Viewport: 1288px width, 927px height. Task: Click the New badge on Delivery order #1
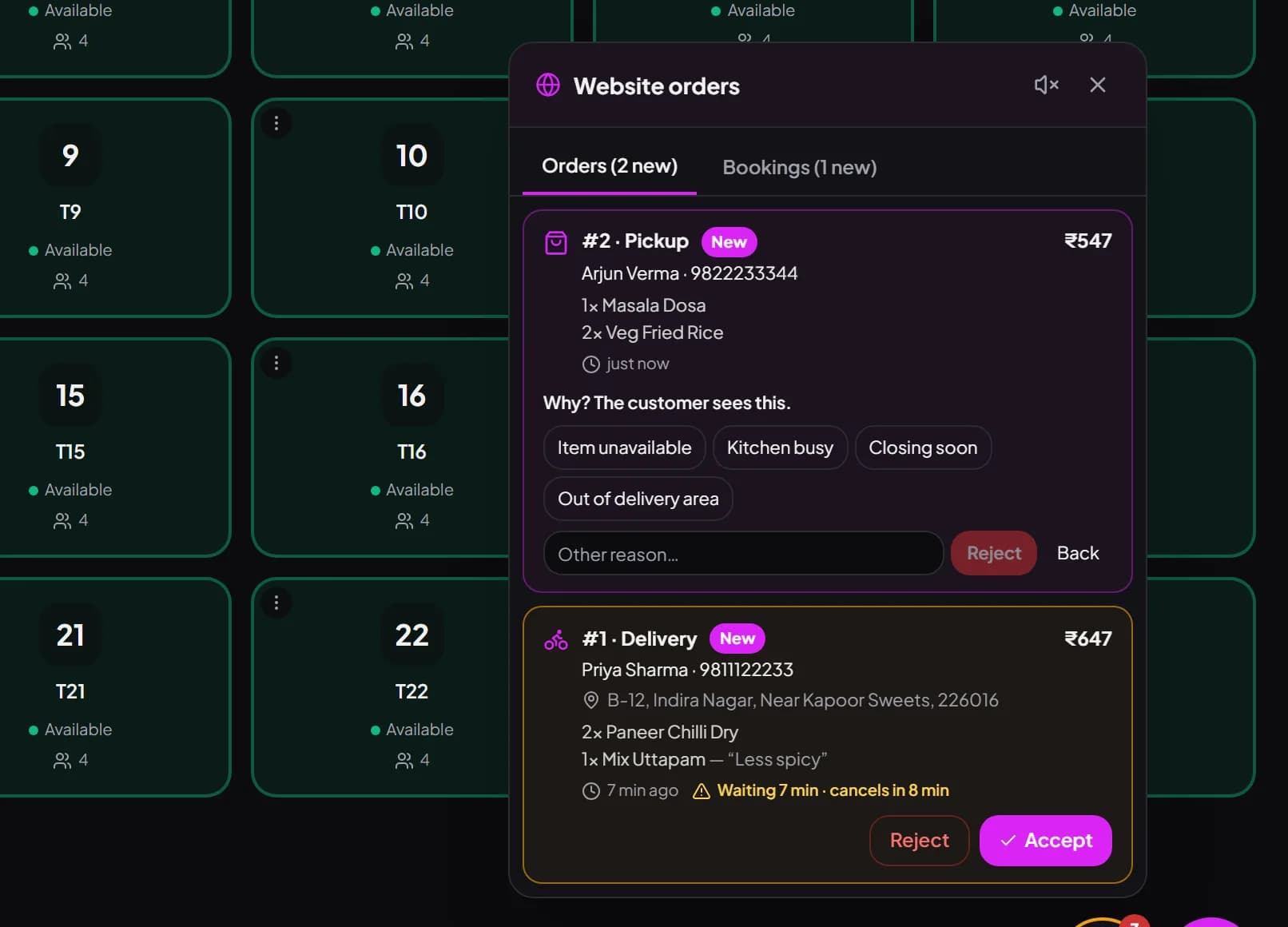click(x=737, y=638)
